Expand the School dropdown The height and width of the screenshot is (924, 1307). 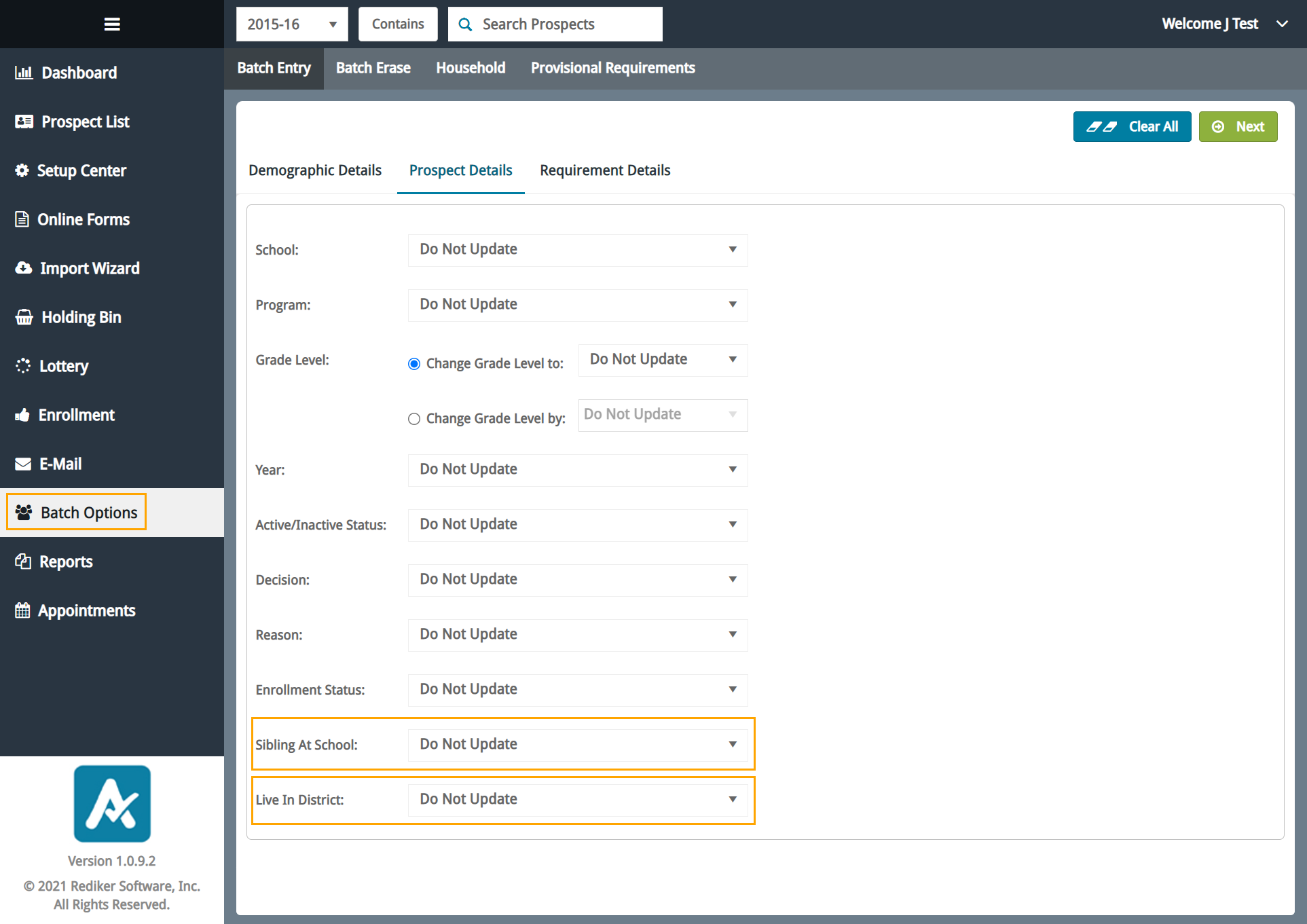(577, 250)
